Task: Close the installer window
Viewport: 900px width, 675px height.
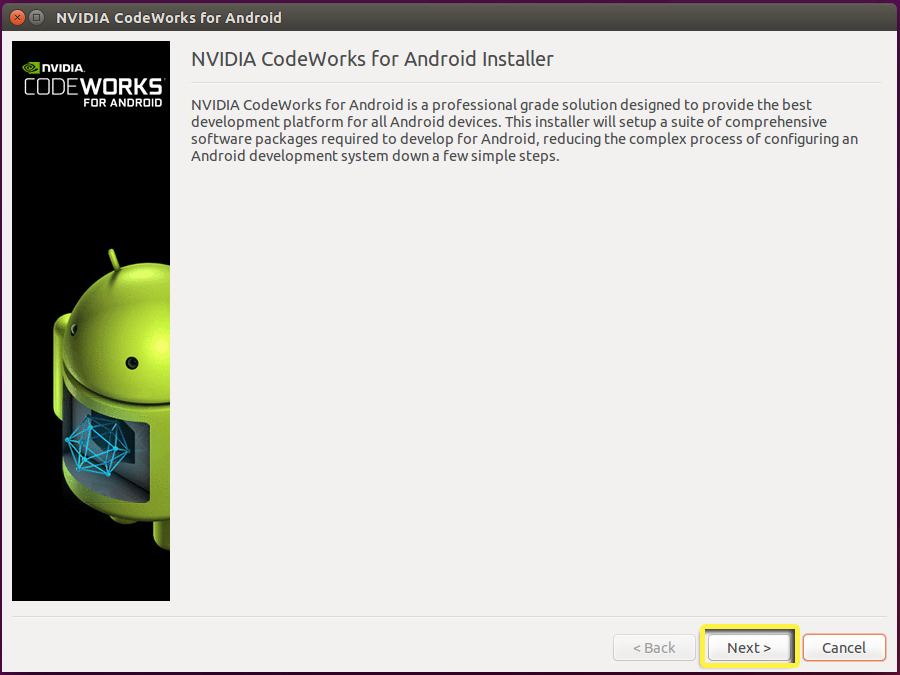Action: coord(15,17)
